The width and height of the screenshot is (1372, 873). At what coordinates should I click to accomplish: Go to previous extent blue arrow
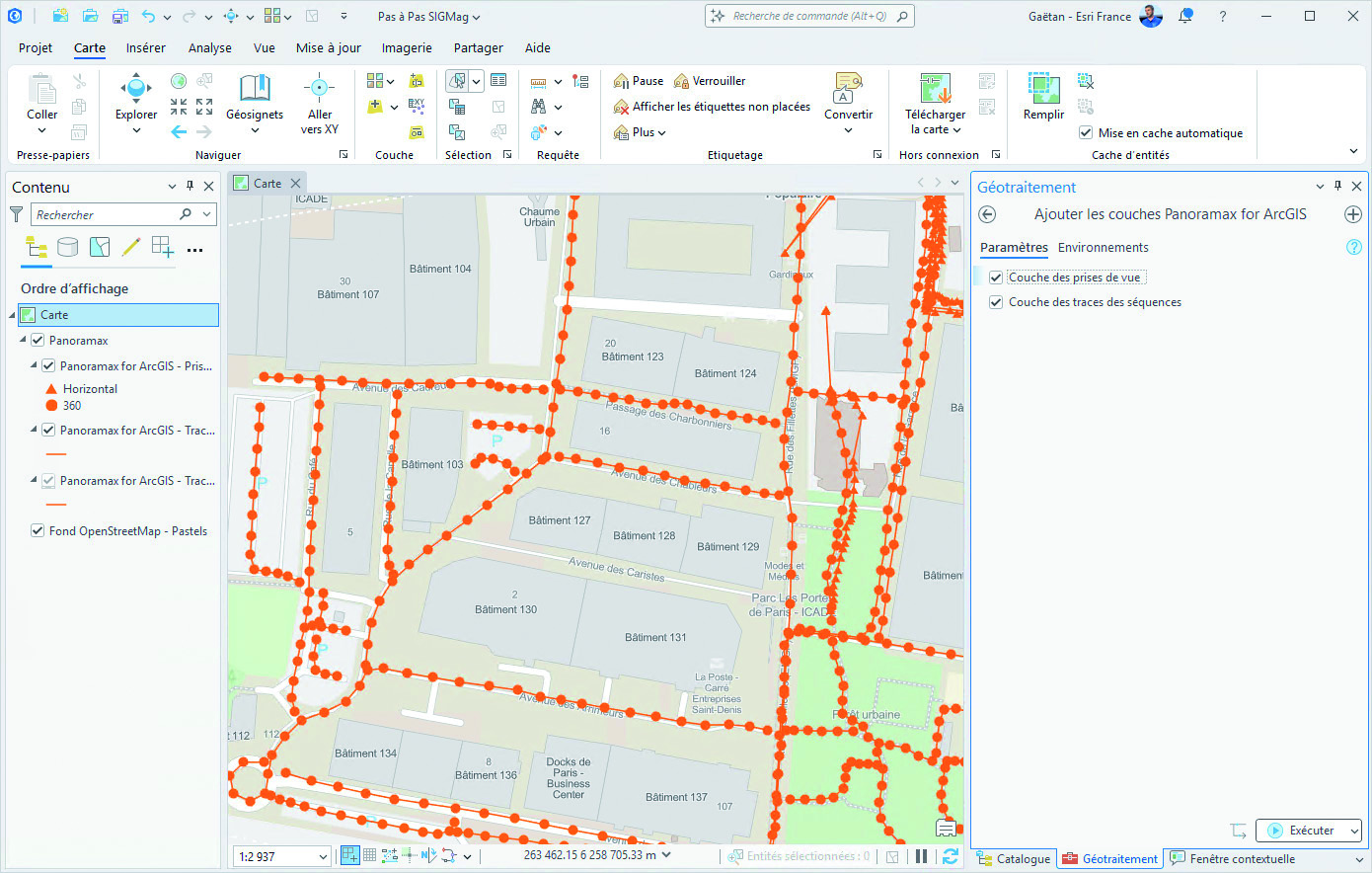179,131
